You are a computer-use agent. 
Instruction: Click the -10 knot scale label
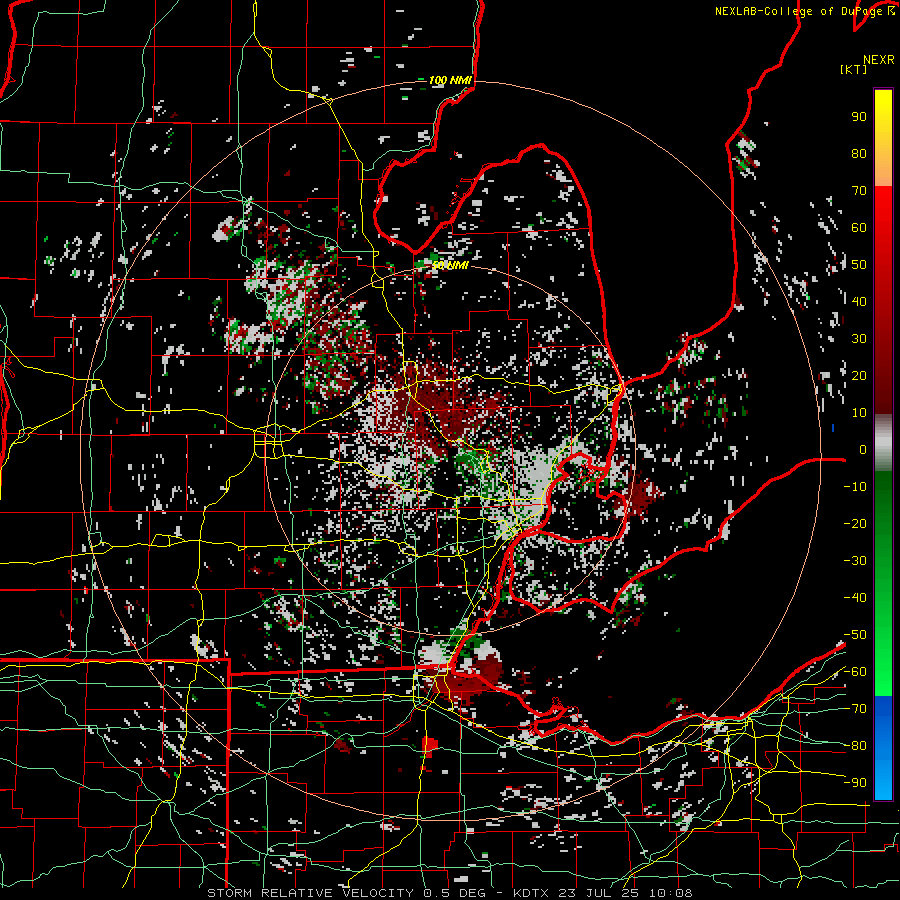pos(855,487)
